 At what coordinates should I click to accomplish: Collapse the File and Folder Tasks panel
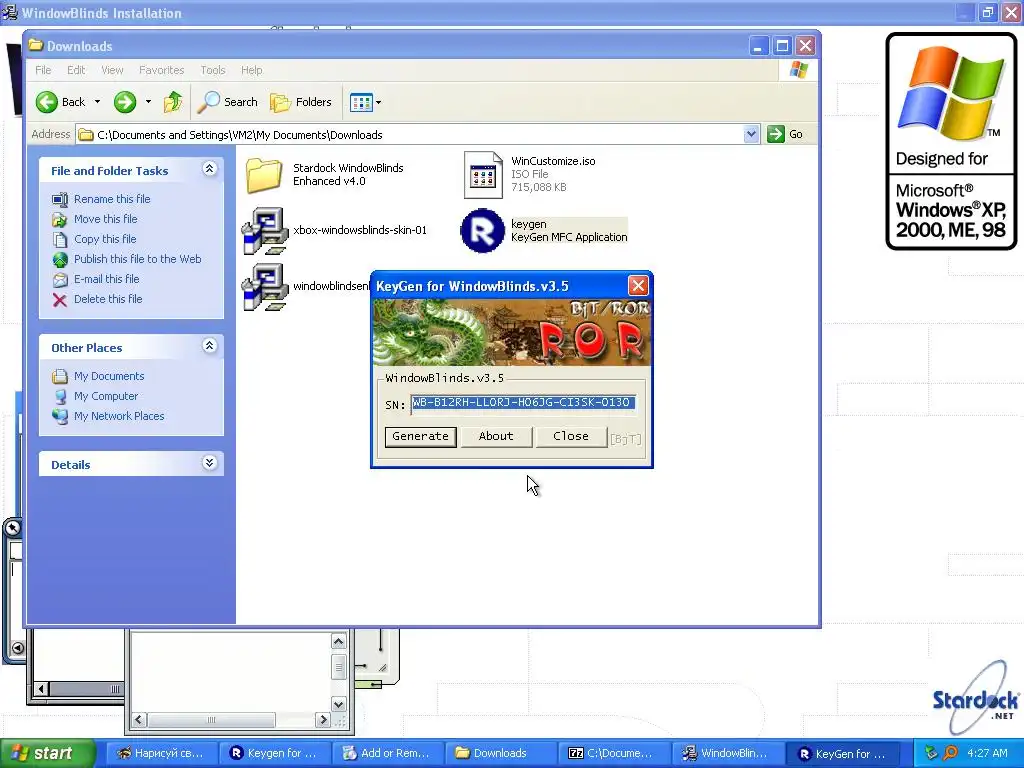[x=209, y=169]
